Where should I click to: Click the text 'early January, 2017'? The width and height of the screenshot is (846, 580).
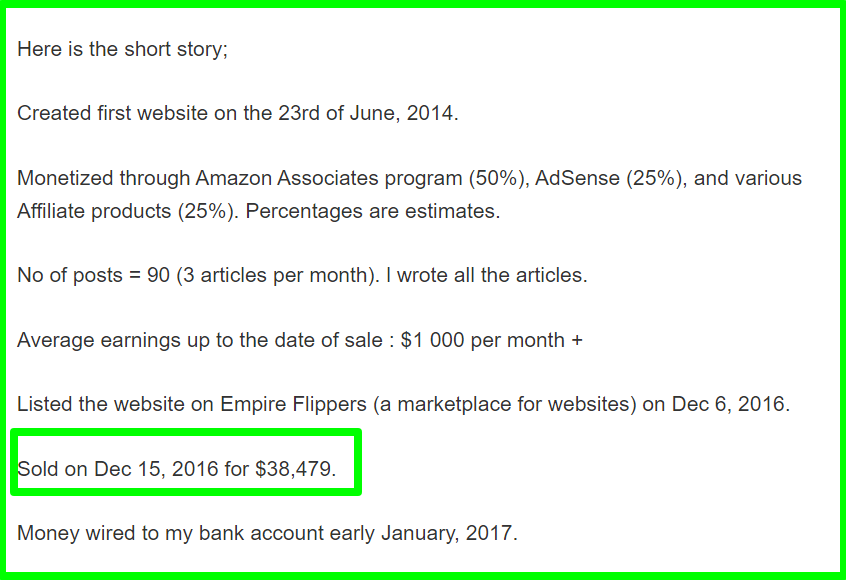421,533
